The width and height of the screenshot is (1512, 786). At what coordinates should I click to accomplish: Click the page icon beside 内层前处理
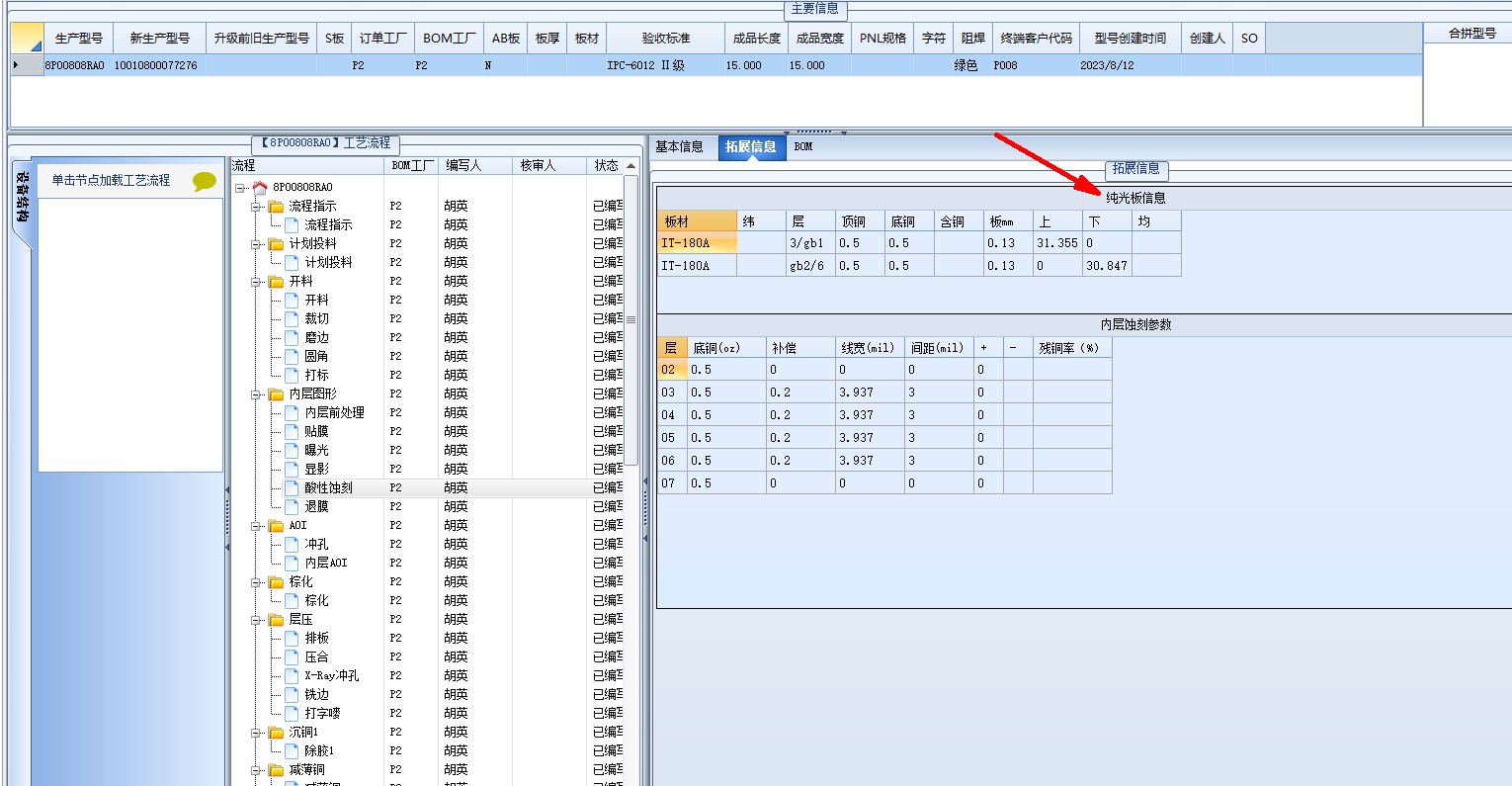(x=292, y=412)
